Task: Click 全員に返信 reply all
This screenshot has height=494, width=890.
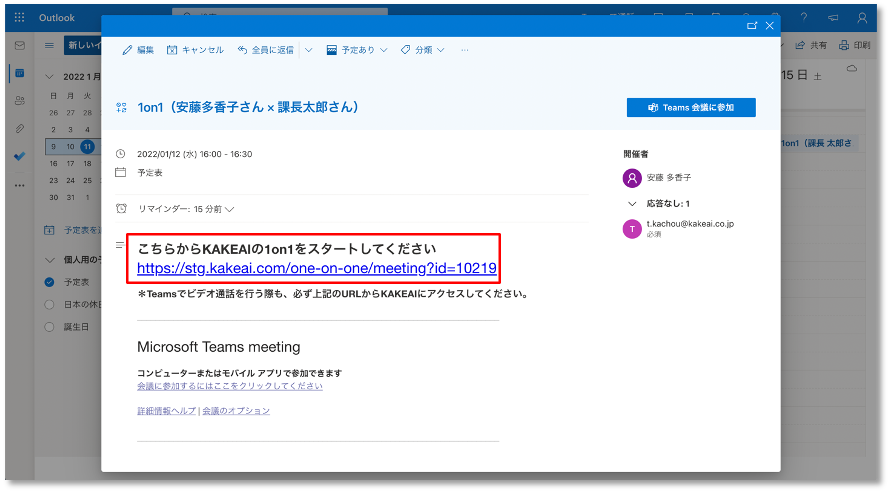Action: coord(266,50)
